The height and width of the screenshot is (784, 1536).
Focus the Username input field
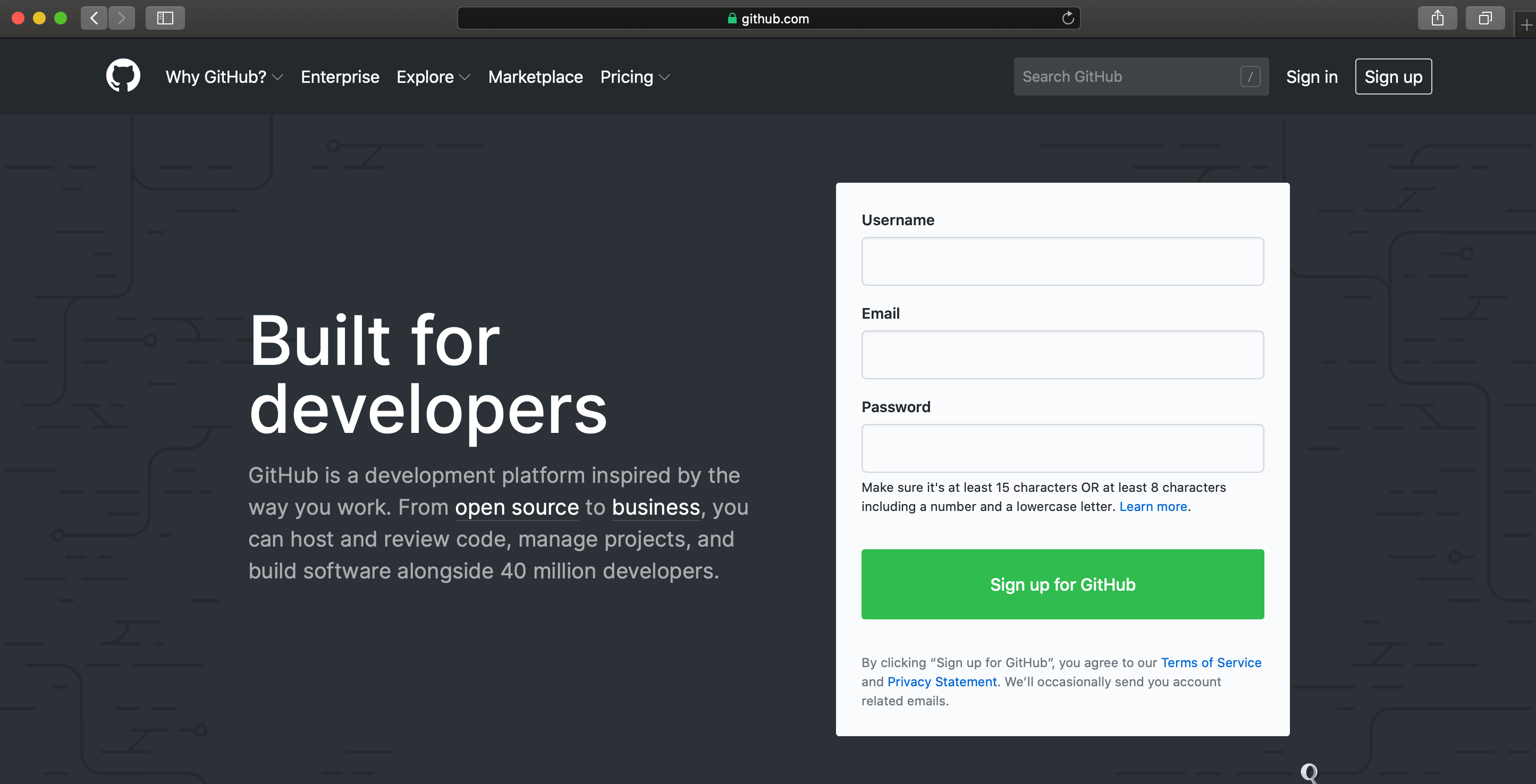point(1062,261)
